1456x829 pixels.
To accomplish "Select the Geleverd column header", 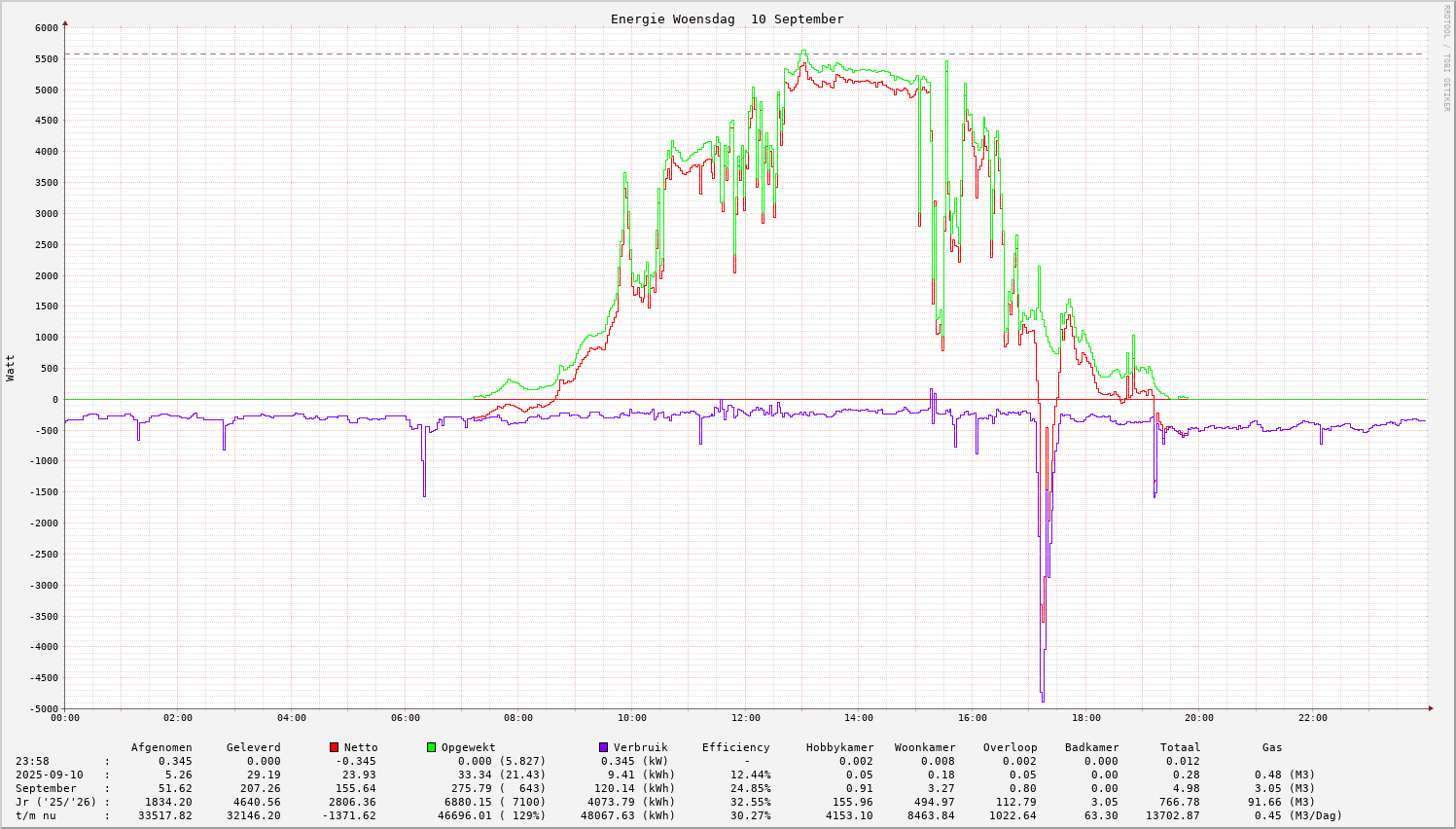I will click(x=253, y=748).
